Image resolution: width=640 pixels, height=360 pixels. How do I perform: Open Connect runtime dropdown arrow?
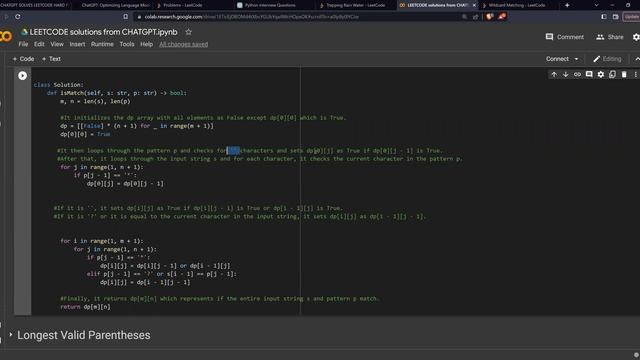(x=576, y=59)
